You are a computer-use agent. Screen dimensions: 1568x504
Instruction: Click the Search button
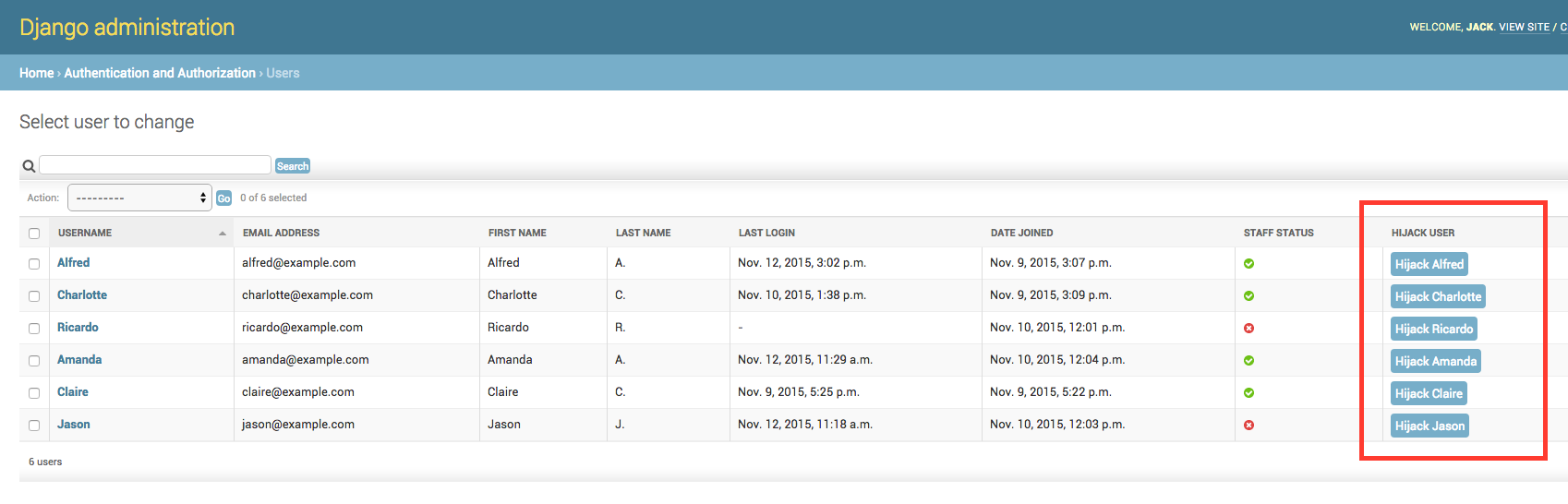coord(293,166)
